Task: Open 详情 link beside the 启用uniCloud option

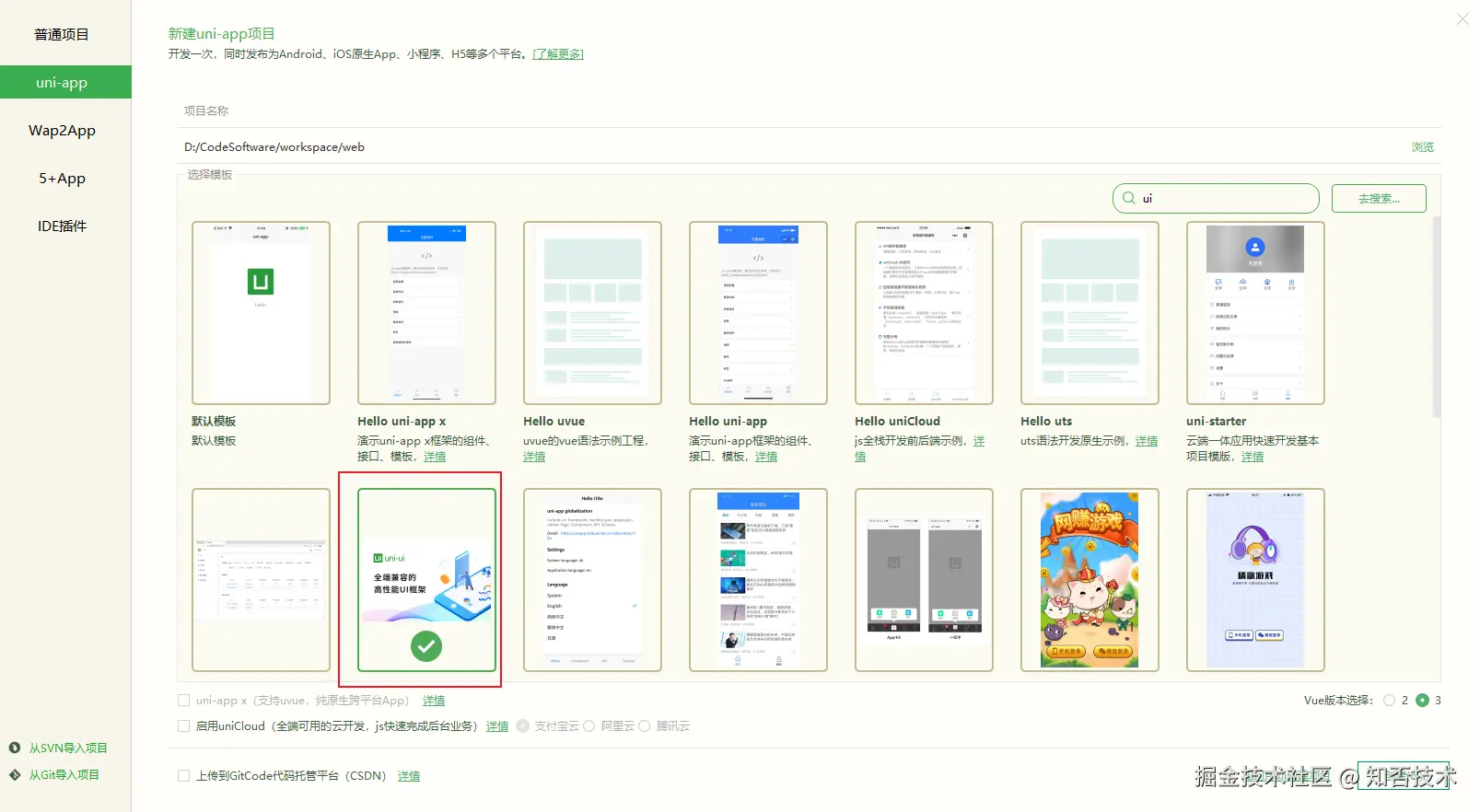Action: point(497,726)
